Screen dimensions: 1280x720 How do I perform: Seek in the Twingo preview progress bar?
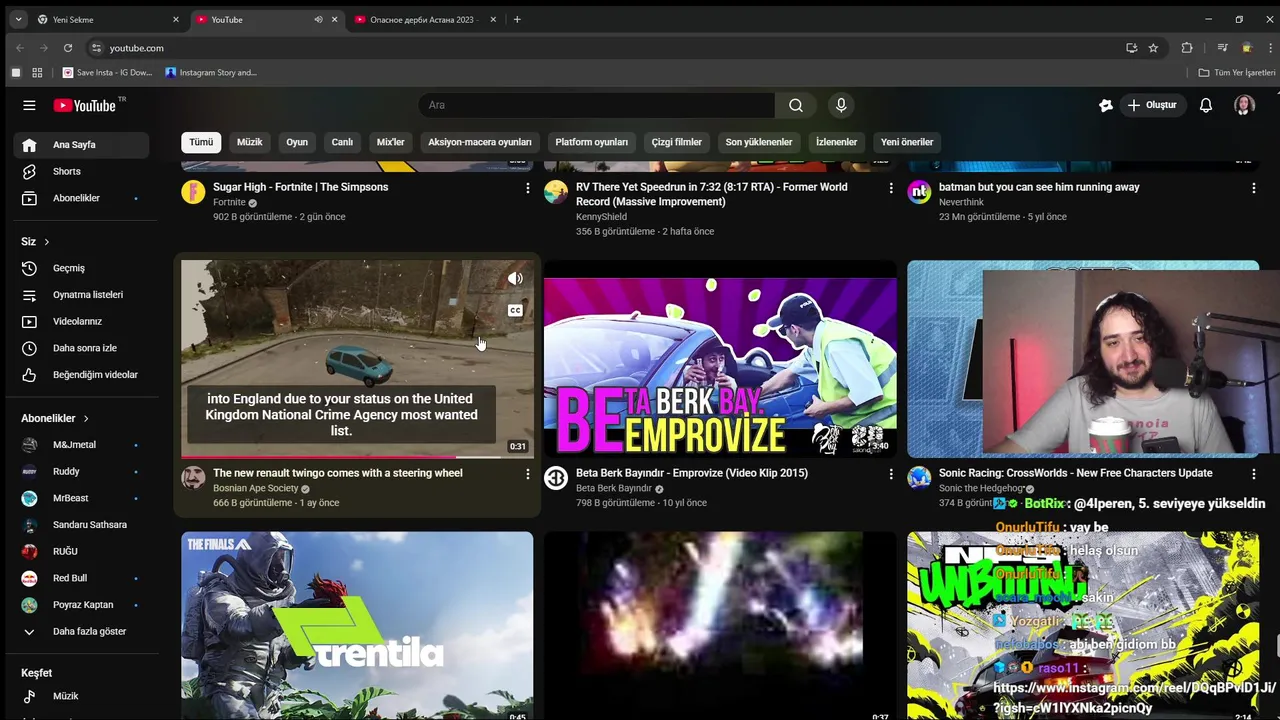(357, 456)
